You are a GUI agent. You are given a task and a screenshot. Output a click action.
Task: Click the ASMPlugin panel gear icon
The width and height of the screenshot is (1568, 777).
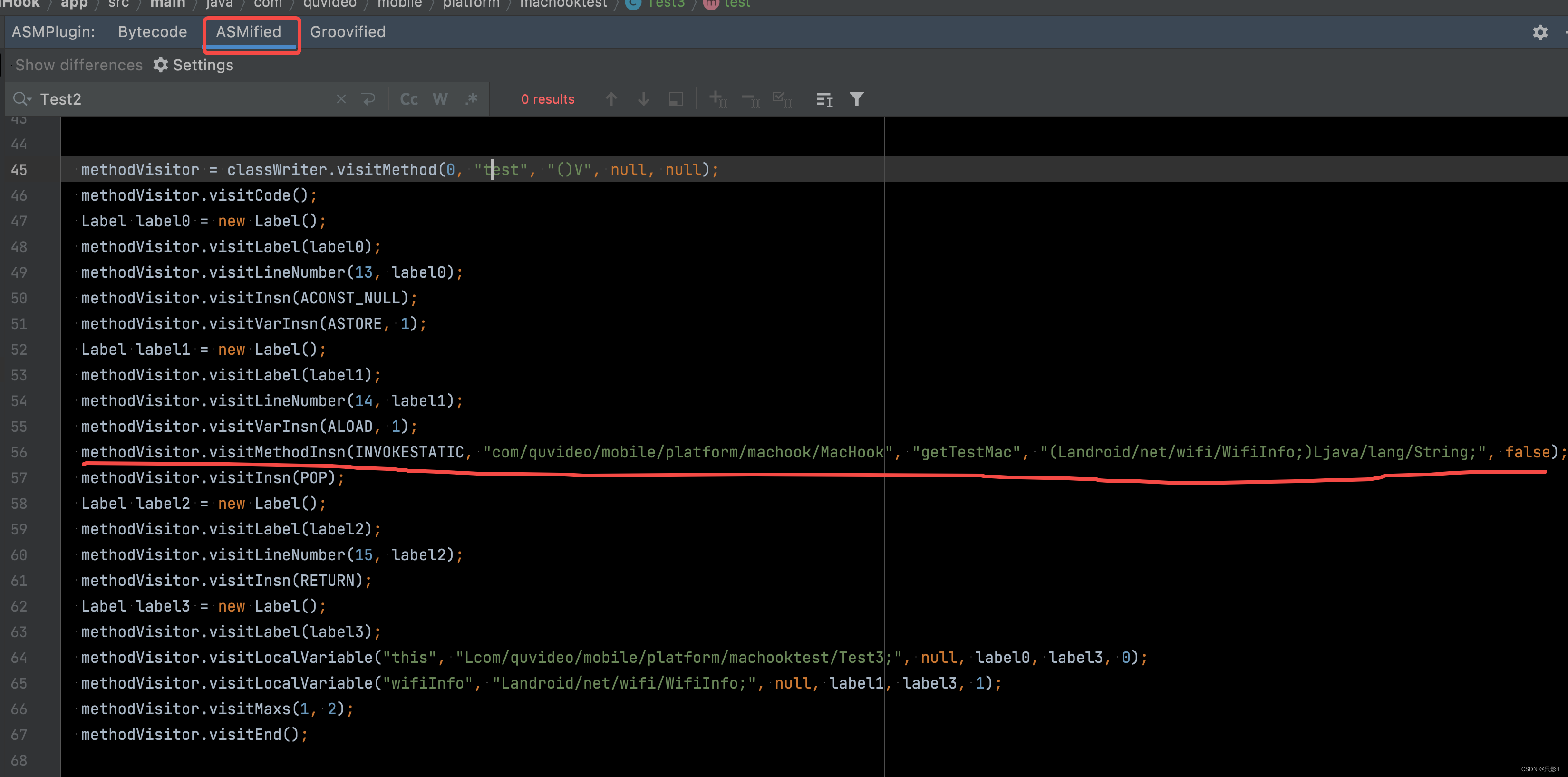(1539, 32)
